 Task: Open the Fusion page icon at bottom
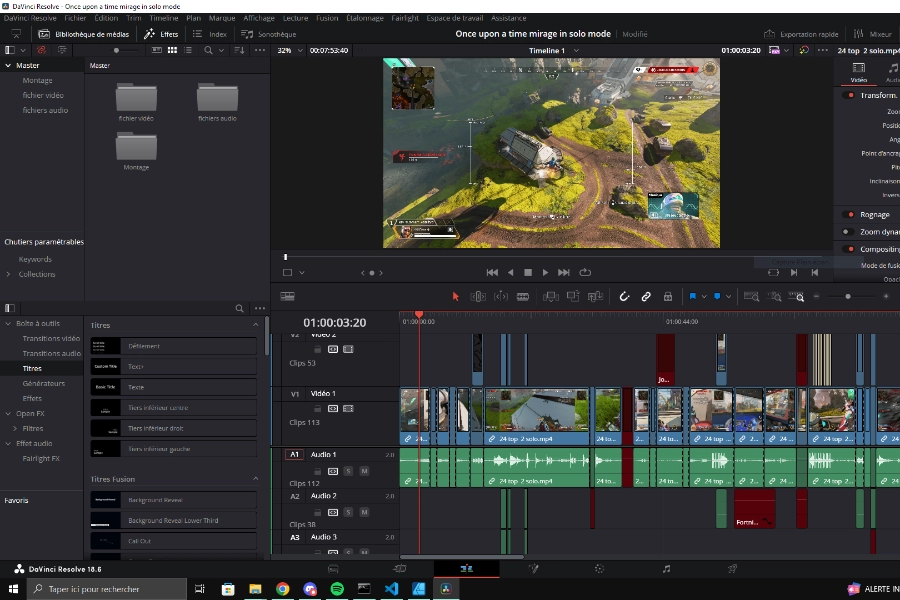(533, 569)
